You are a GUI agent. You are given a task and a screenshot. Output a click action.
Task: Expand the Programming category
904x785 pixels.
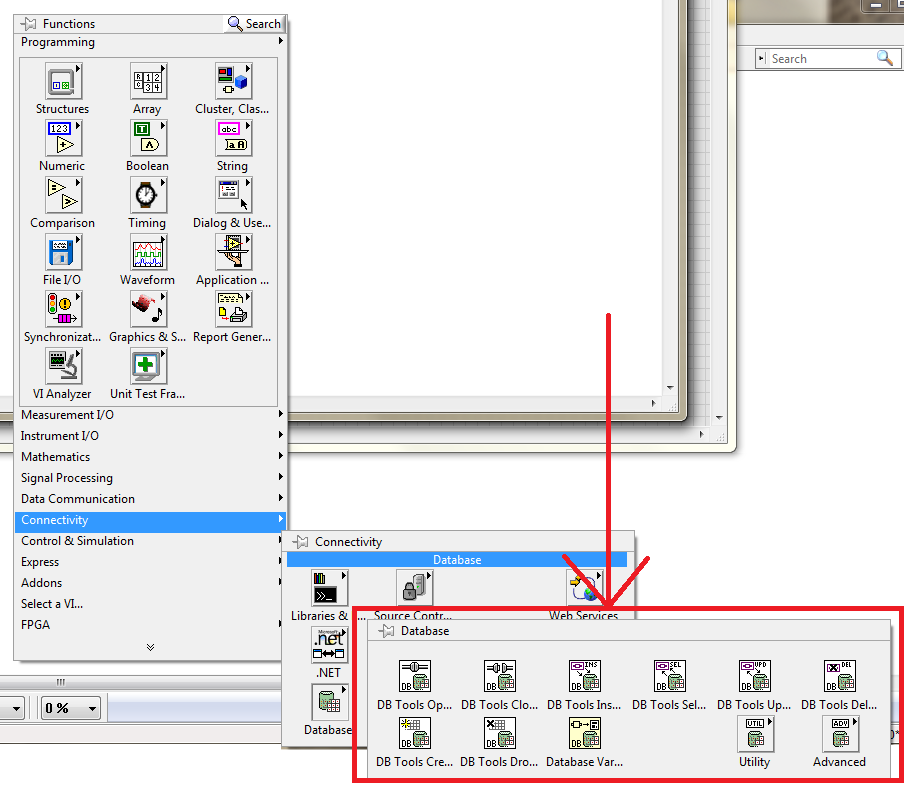coord(150,42)
